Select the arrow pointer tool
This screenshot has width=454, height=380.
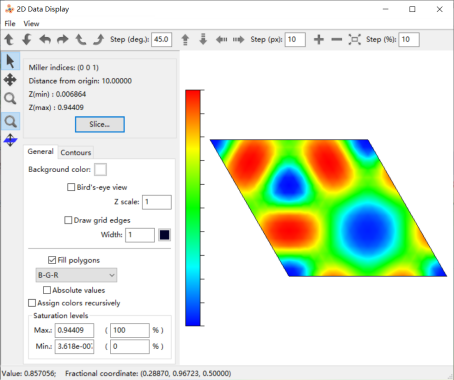[x=10, y=61]
